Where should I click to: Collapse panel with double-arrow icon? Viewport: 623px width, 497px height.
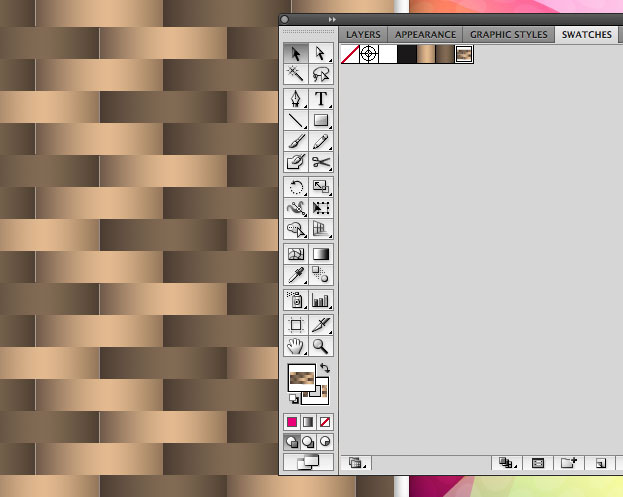pyautogui.click(x=332, y=19)
